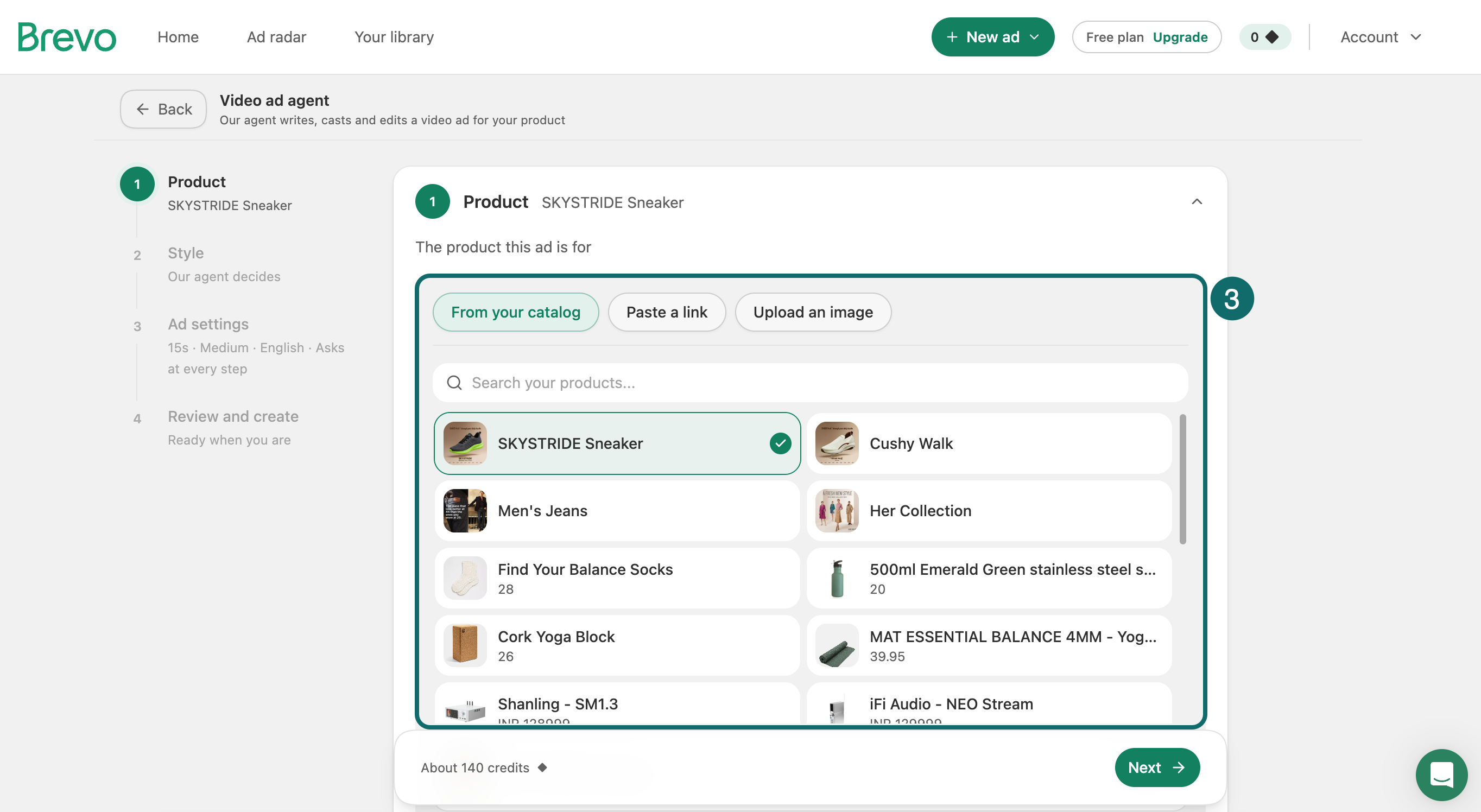The width and height of the screenshot is (1481, 812).
Task: Switch to Upload an image tab
Action: pyautogui.click(x=812, y=312)
